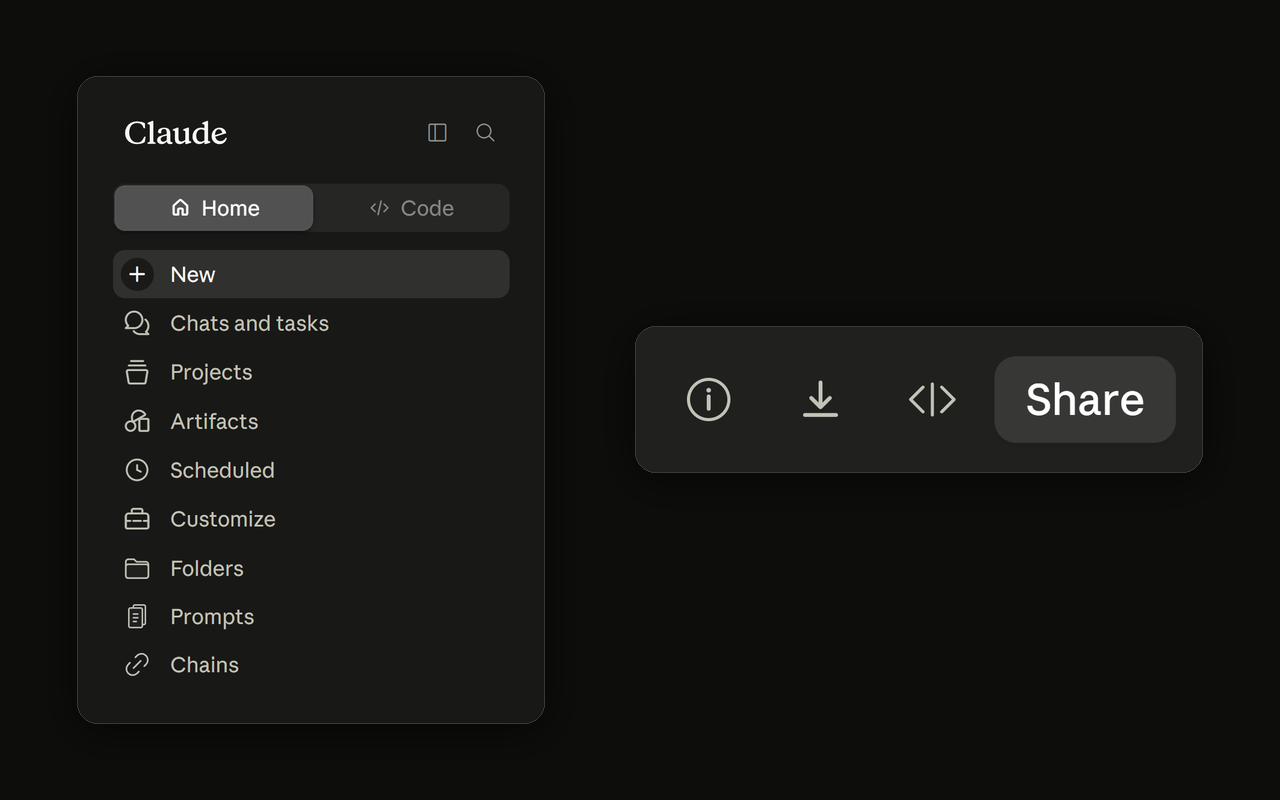
Task: Click the Scheduled clock icon
Action: click(137, 470)
